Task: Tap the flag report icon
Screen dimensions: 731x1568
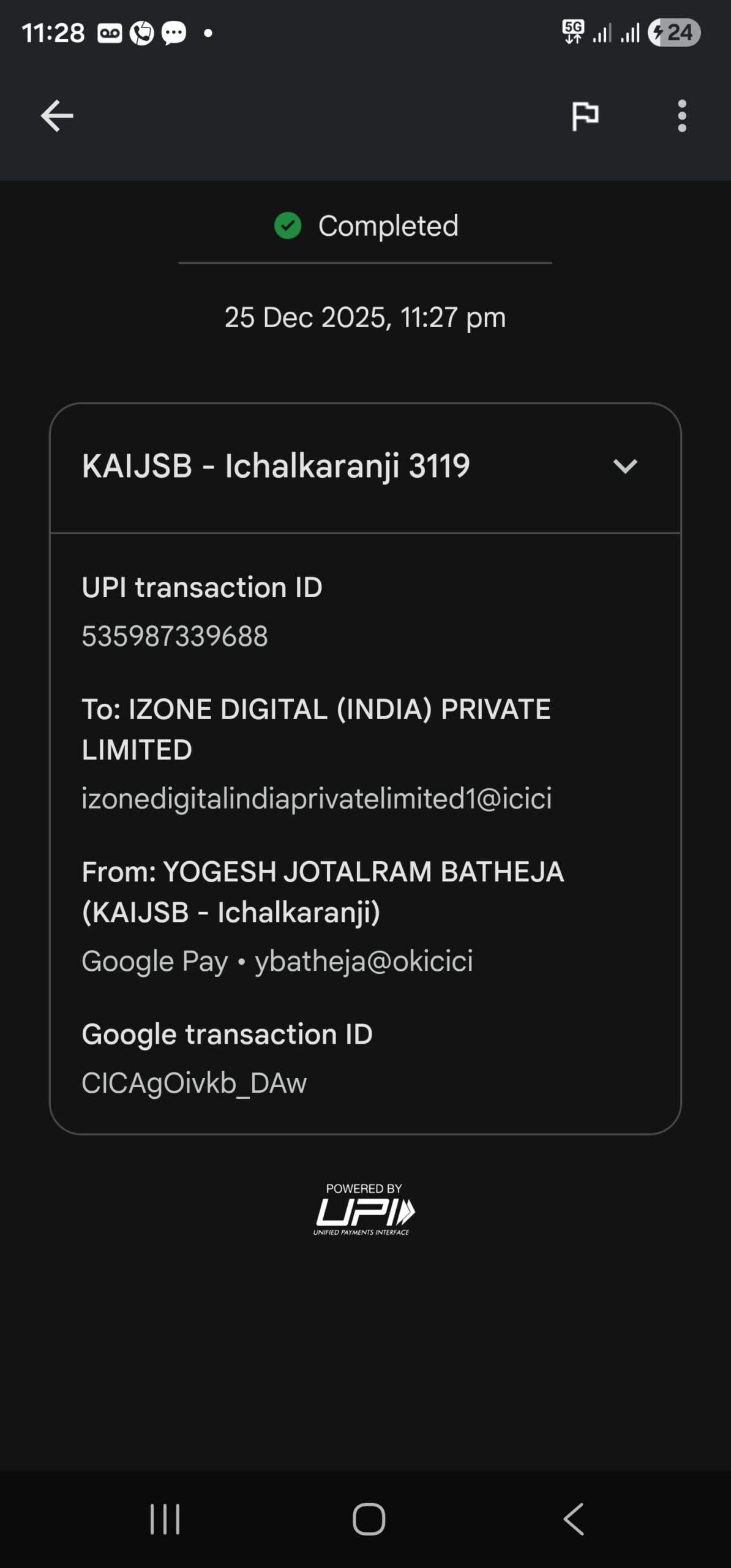Action: 585,116
